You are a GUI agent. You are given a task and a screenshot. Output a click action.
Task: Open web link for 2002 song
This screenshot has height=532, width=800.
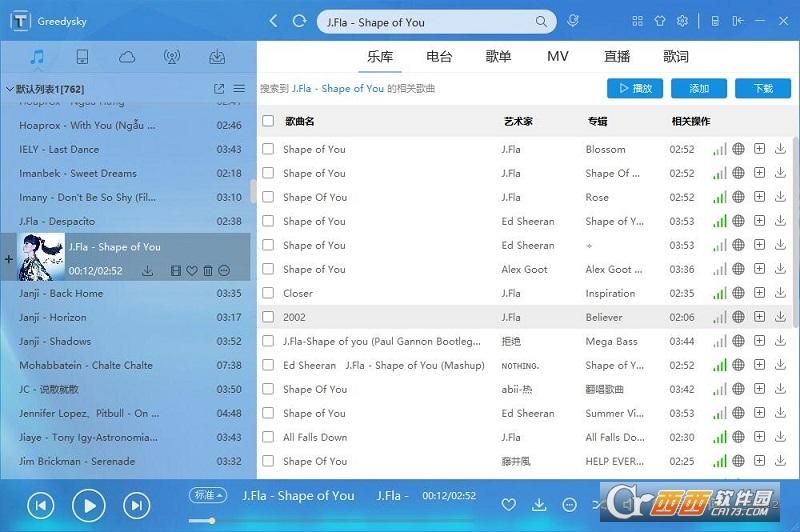coord(738,317)
